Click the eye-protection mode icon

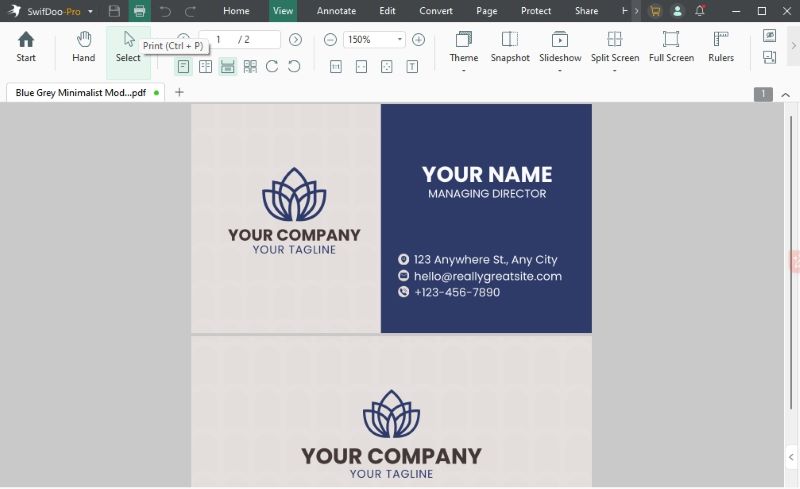[769, 35]
